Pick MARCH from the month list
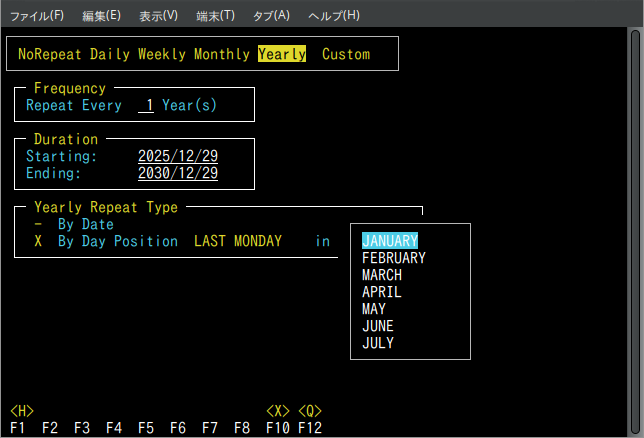644x438 pixels. [382, 275]
